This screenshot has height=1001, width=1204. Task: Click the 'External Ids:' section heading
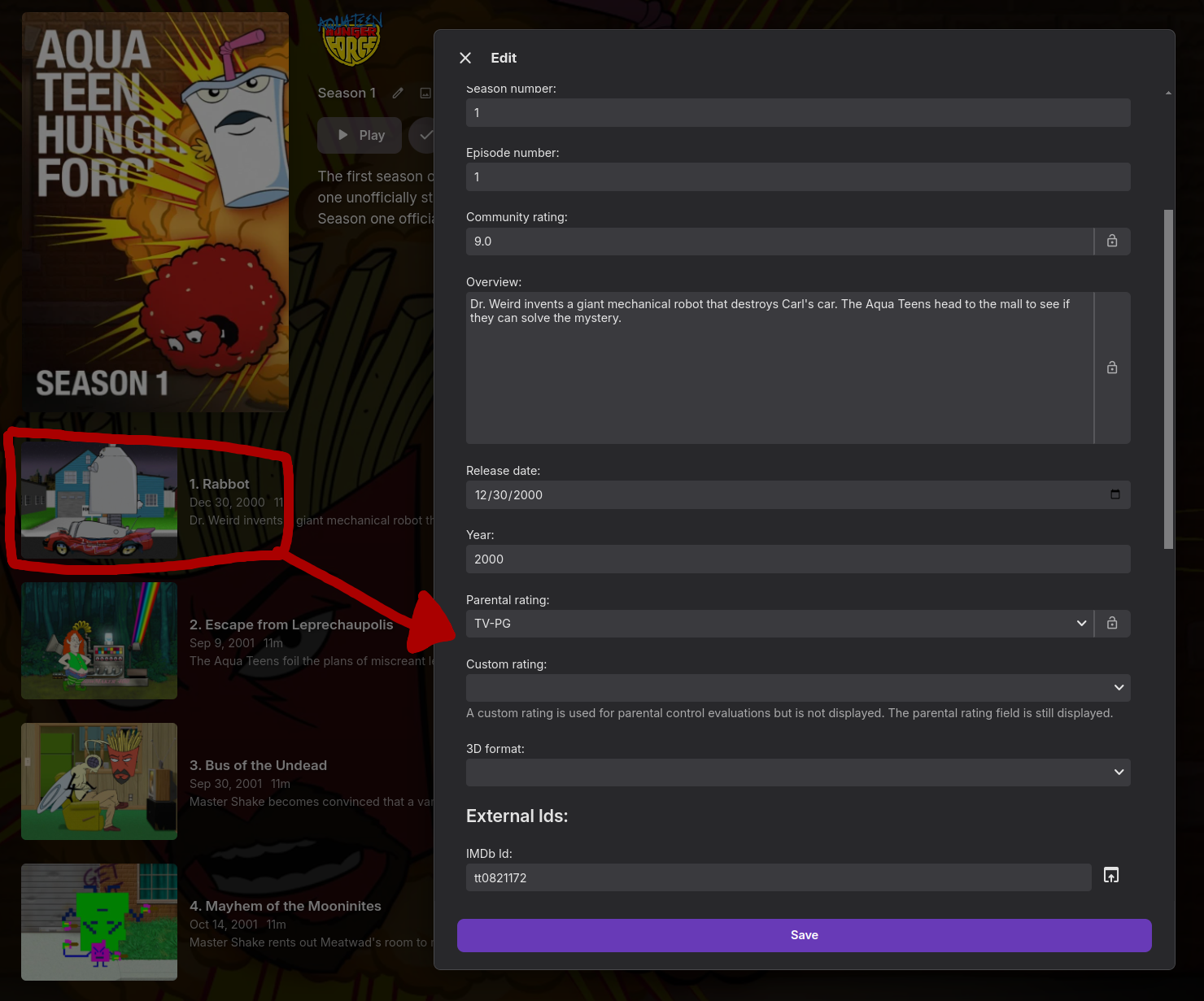pos(517,816)
